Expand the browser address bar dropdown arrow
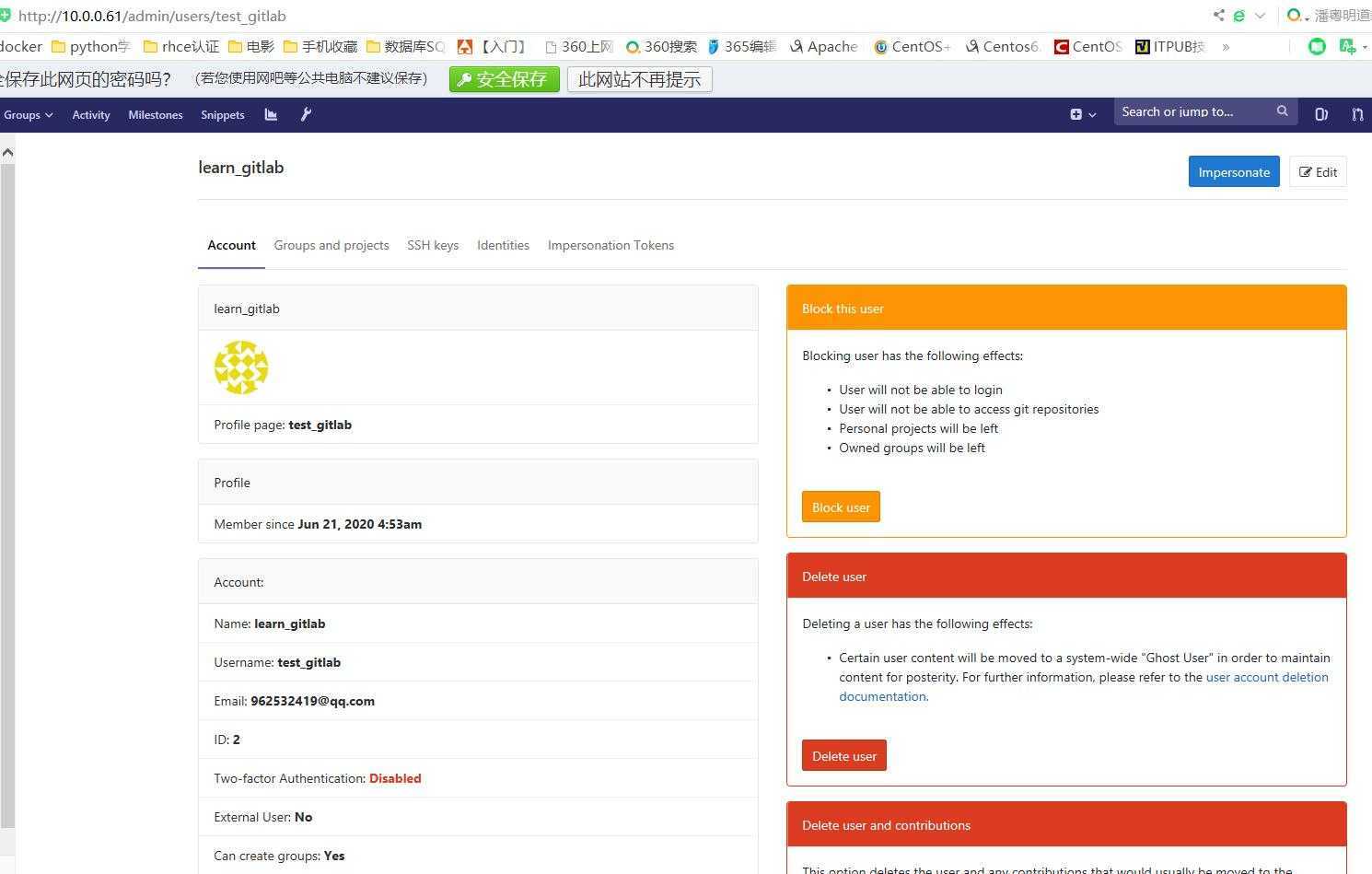1372x874 pixels. [x=1261, y=16]
